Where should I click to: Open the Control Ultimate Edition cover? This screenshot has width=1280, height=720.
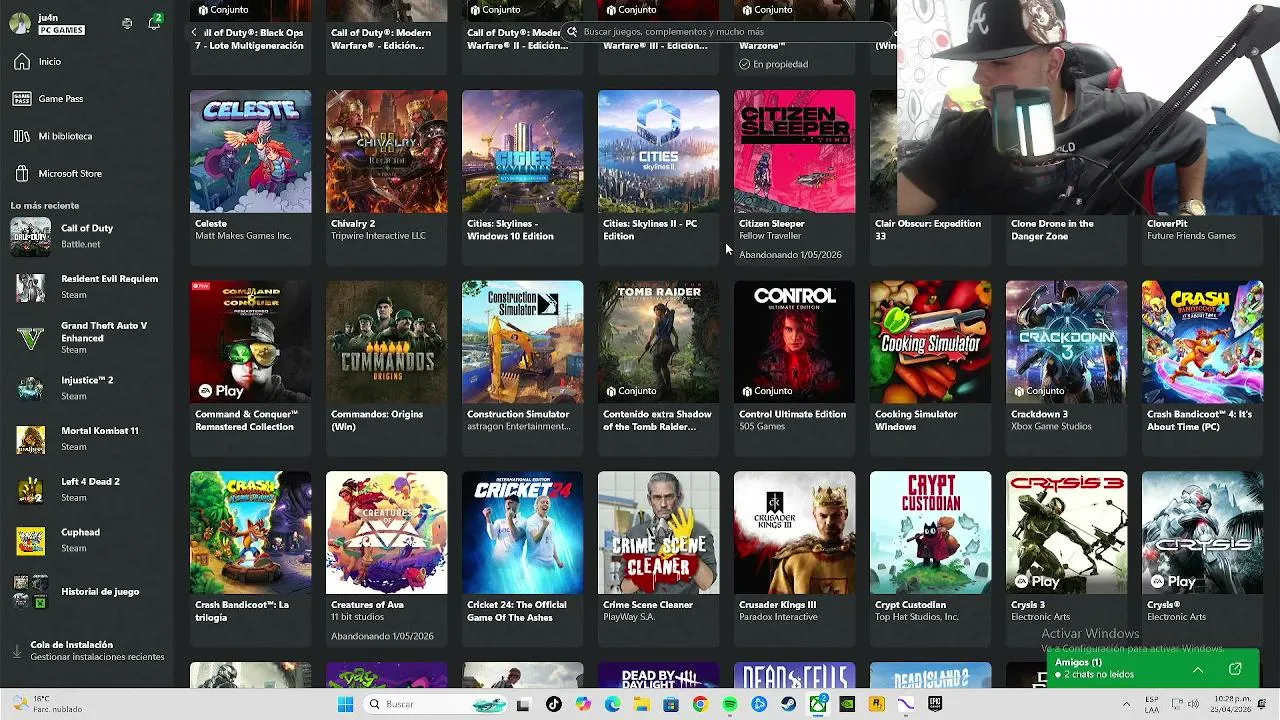pyautogui.click(x=794, y=342)
